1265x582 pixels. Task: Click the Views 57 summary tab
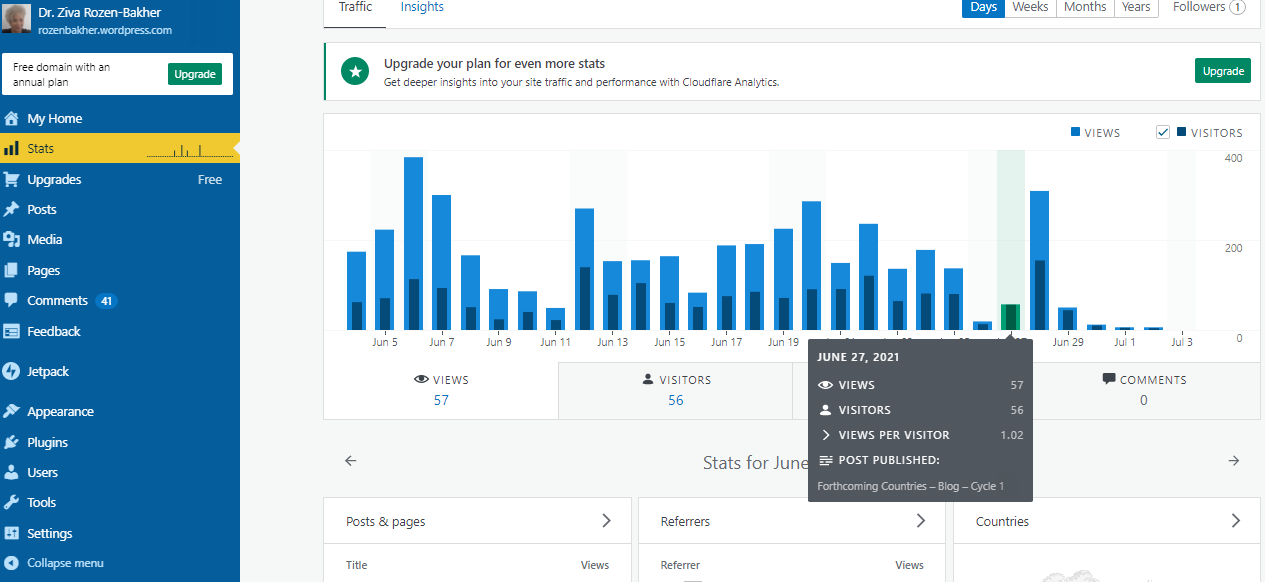click(441, 390)
